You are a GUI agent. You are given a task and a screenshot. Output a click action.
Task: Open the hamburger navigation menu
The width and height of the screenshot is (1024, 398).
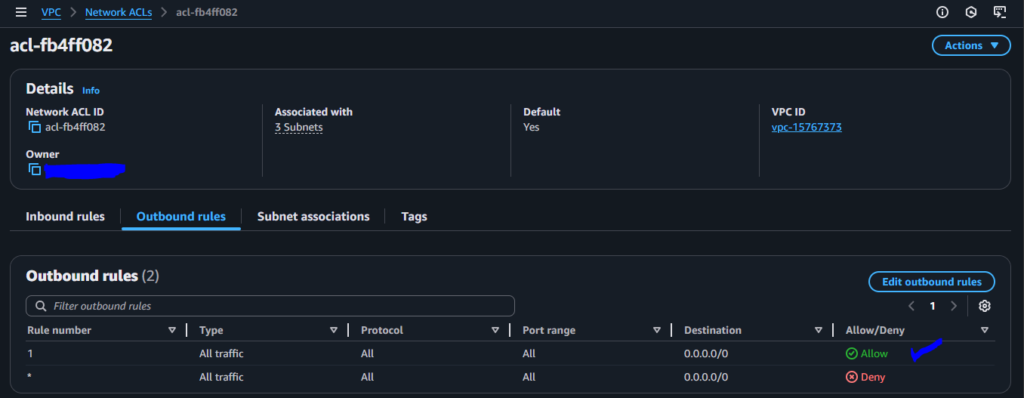pos(22,12)
